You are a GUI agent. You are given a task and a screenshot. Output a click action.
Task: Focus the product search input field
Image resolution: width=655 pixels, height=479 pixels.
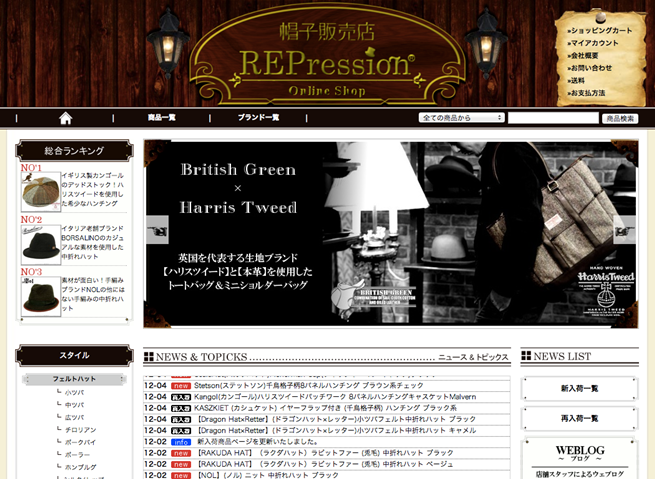point(553,118)
